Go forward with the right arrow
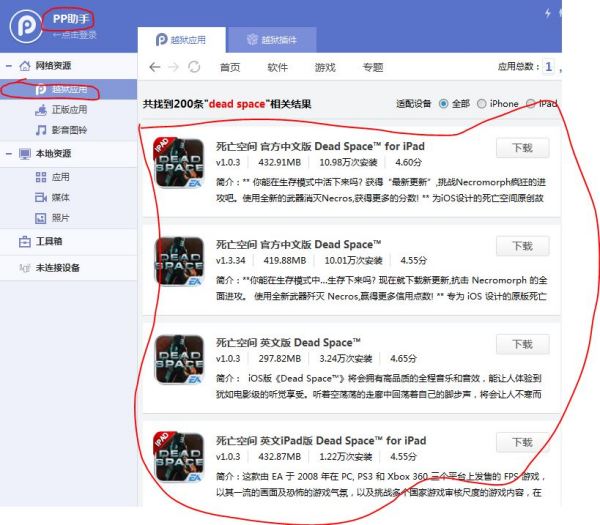 coord(174,67)
